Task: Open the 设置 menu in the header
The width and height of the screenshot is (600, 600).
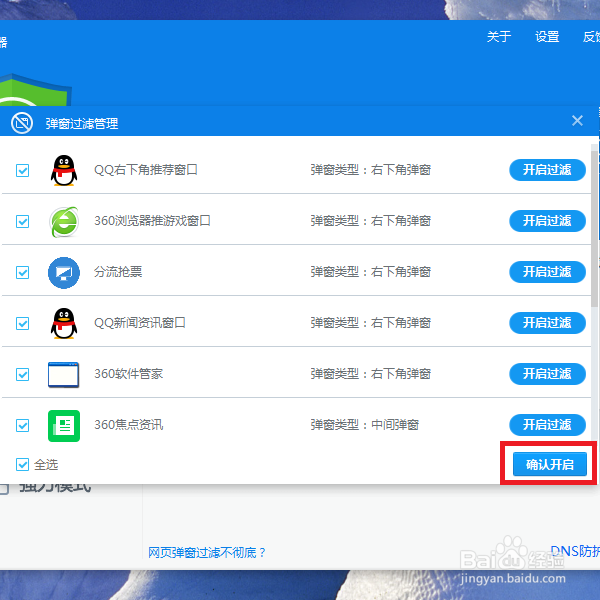Action: [x=547, y=37]
